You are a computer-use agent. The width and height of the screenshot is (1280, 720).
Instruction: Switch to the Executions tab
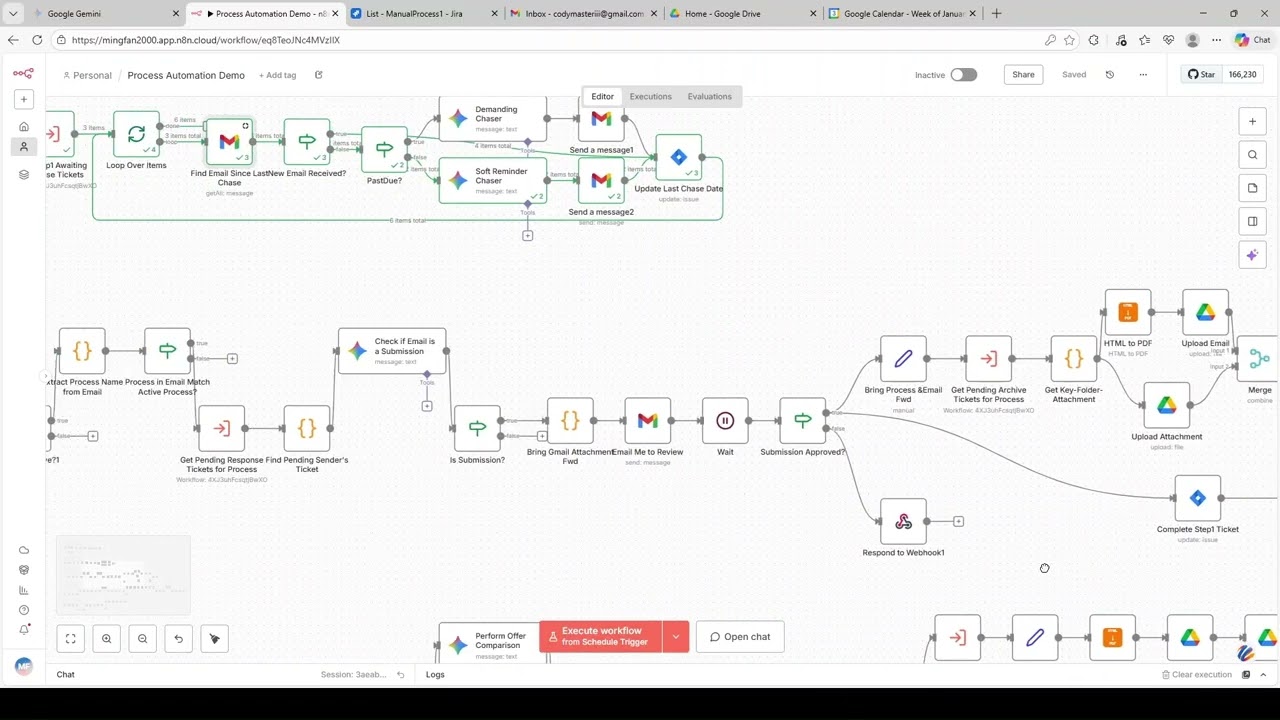coord(650,96)
